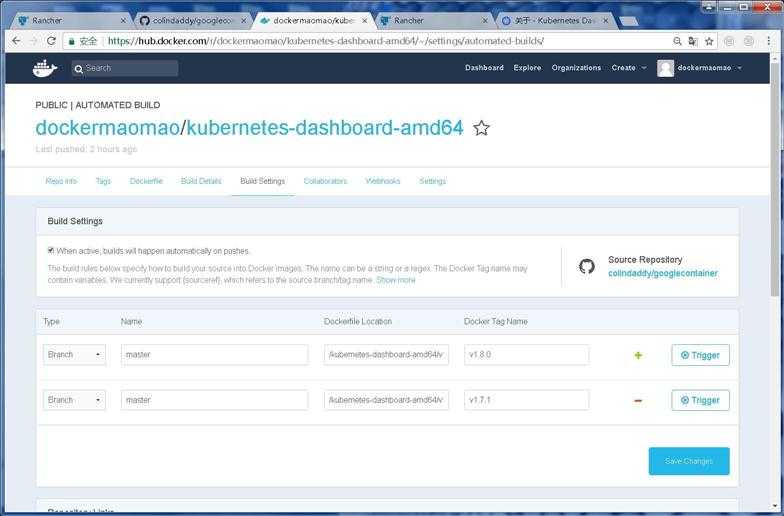Open the Type dropdown for the v1.8.0 rule
The height and width of the screenshot is (516, 784).
coord(74,354)
